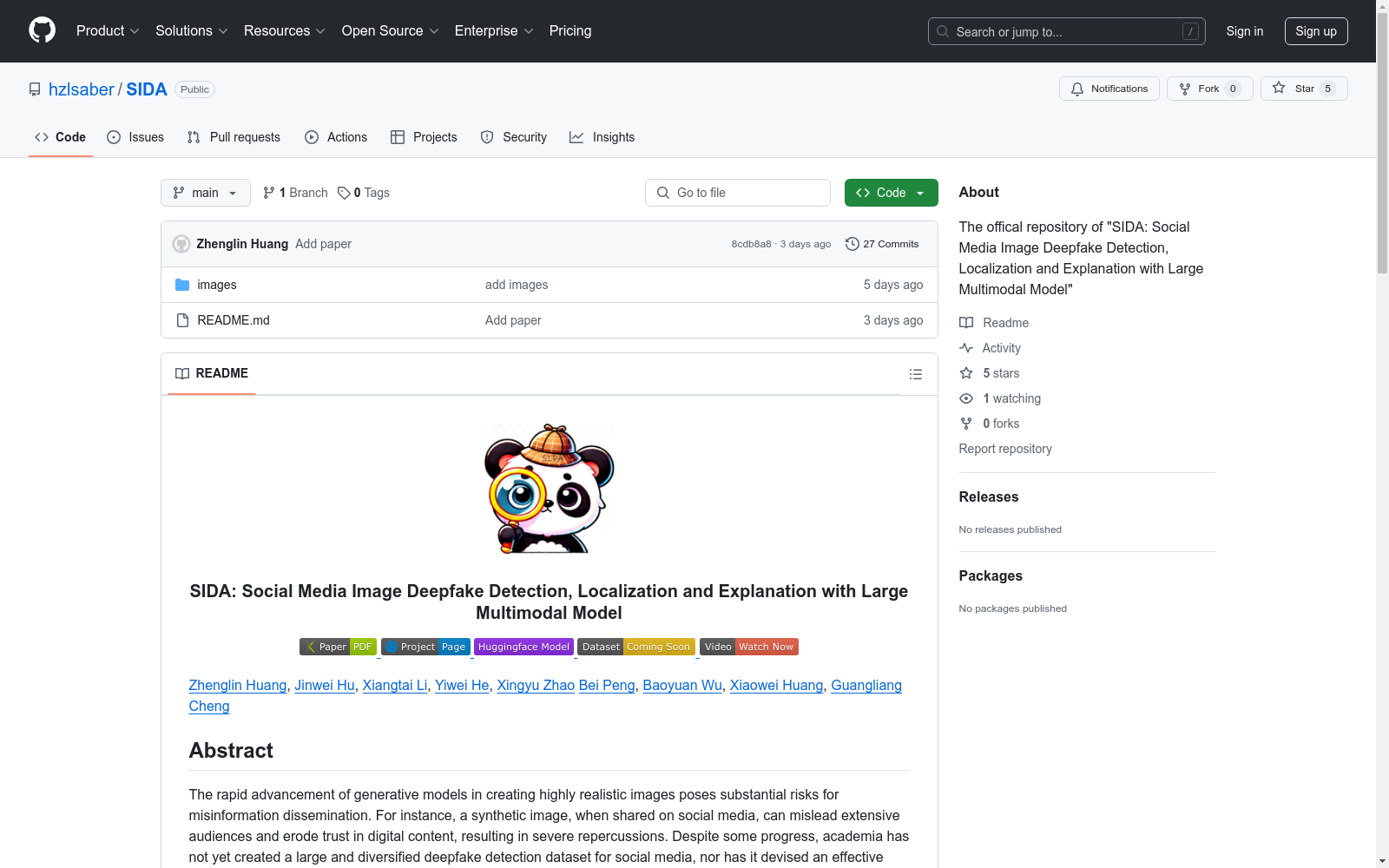Open the Huggingface Model badge
This screenshot has height=868, width=1389.
click(523, 647)
